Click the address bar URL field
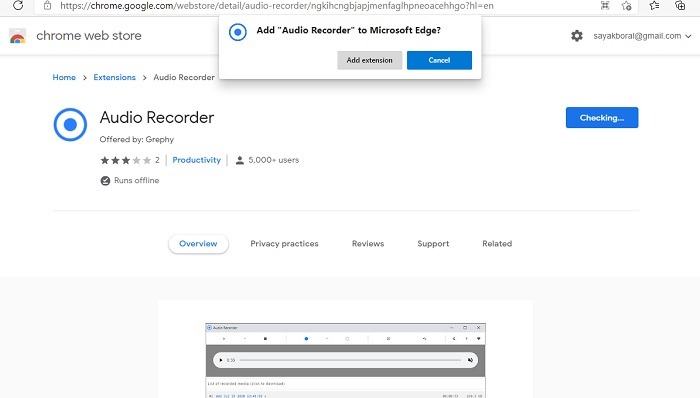Viewport: 700px width, 398px height. click(x=277, y=6)
